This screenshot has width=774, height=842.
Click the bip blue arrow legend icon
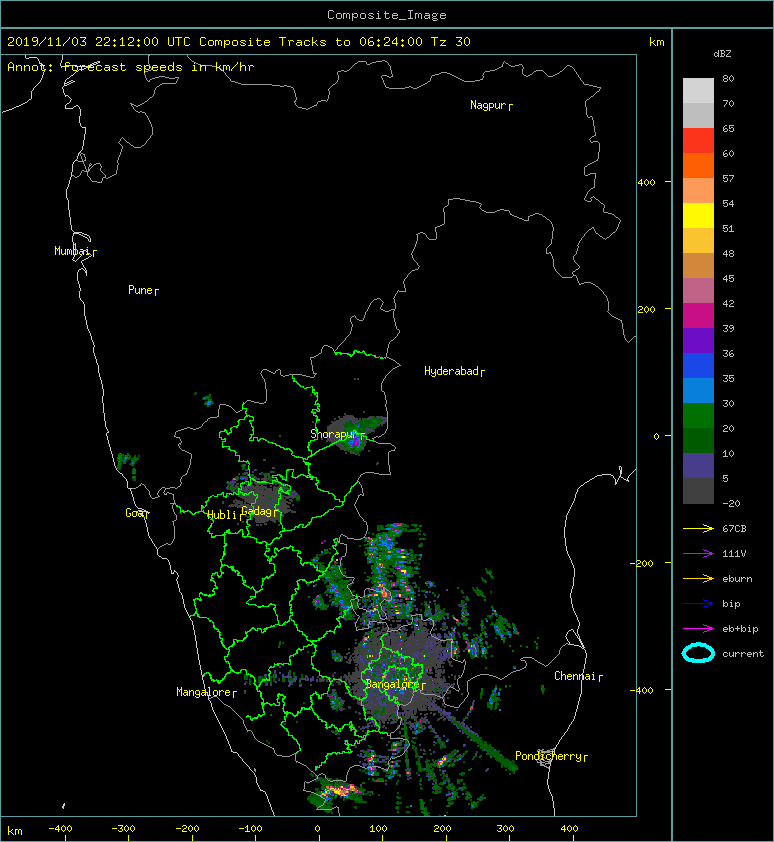pos(698,604)
